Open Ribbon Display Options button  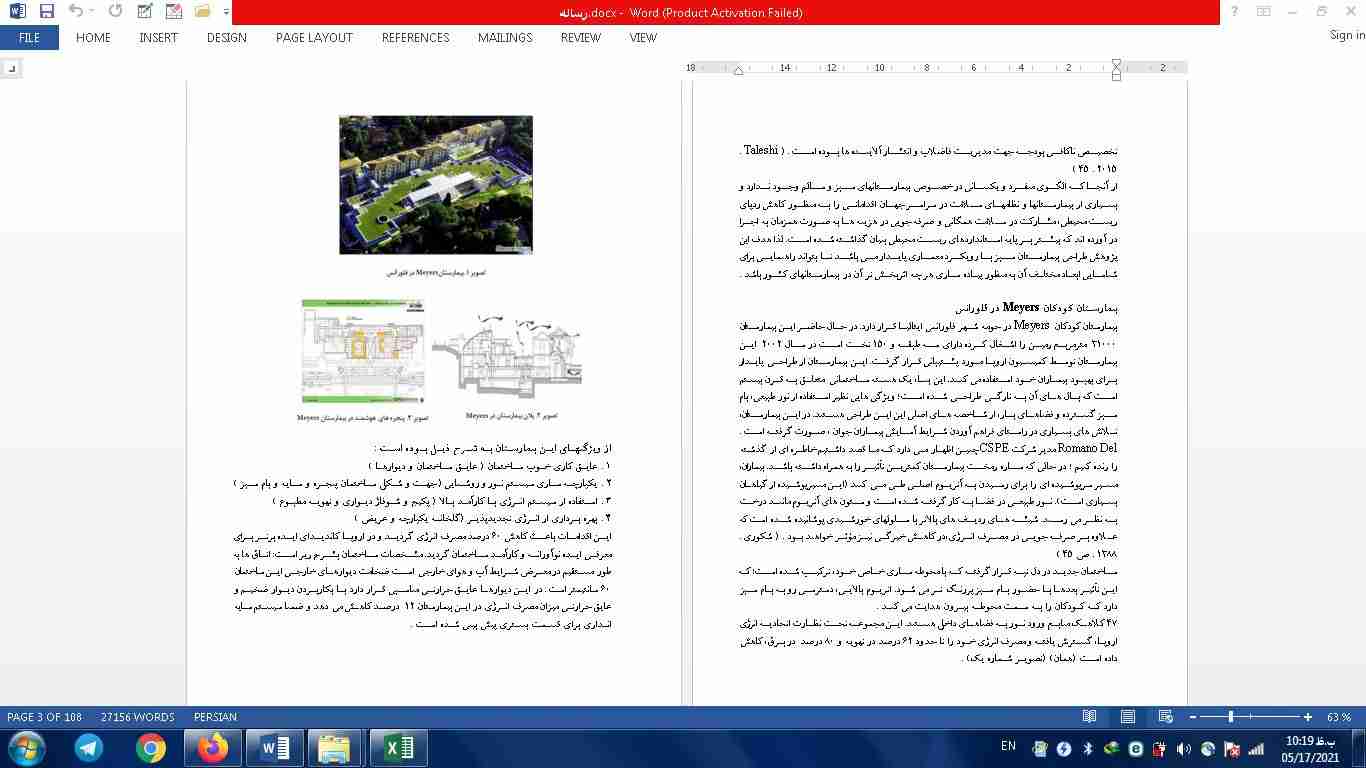[1264, 12]
